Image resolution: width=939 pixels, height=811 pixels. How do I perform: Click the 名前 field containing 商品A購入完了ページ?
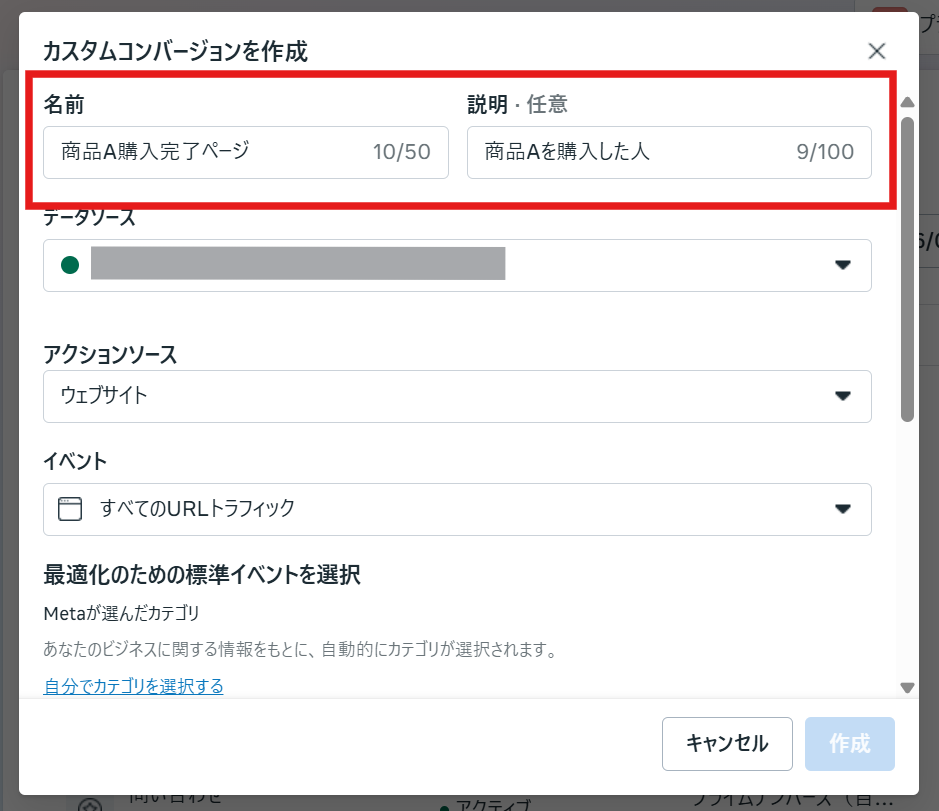210,152
